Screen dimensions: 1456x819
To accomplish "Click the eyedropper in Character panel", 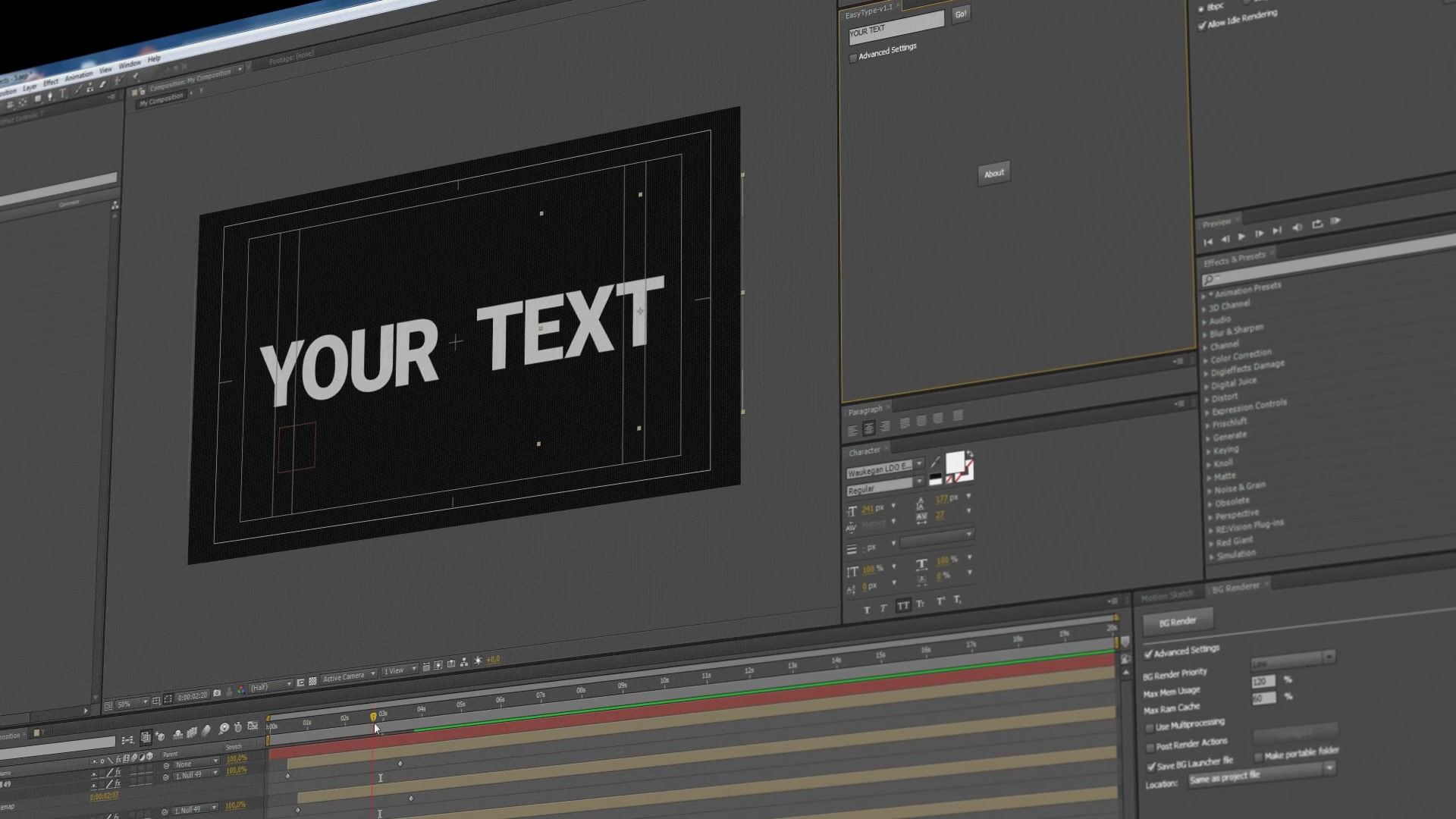I will pyautogui.click(x=935, y=462).
